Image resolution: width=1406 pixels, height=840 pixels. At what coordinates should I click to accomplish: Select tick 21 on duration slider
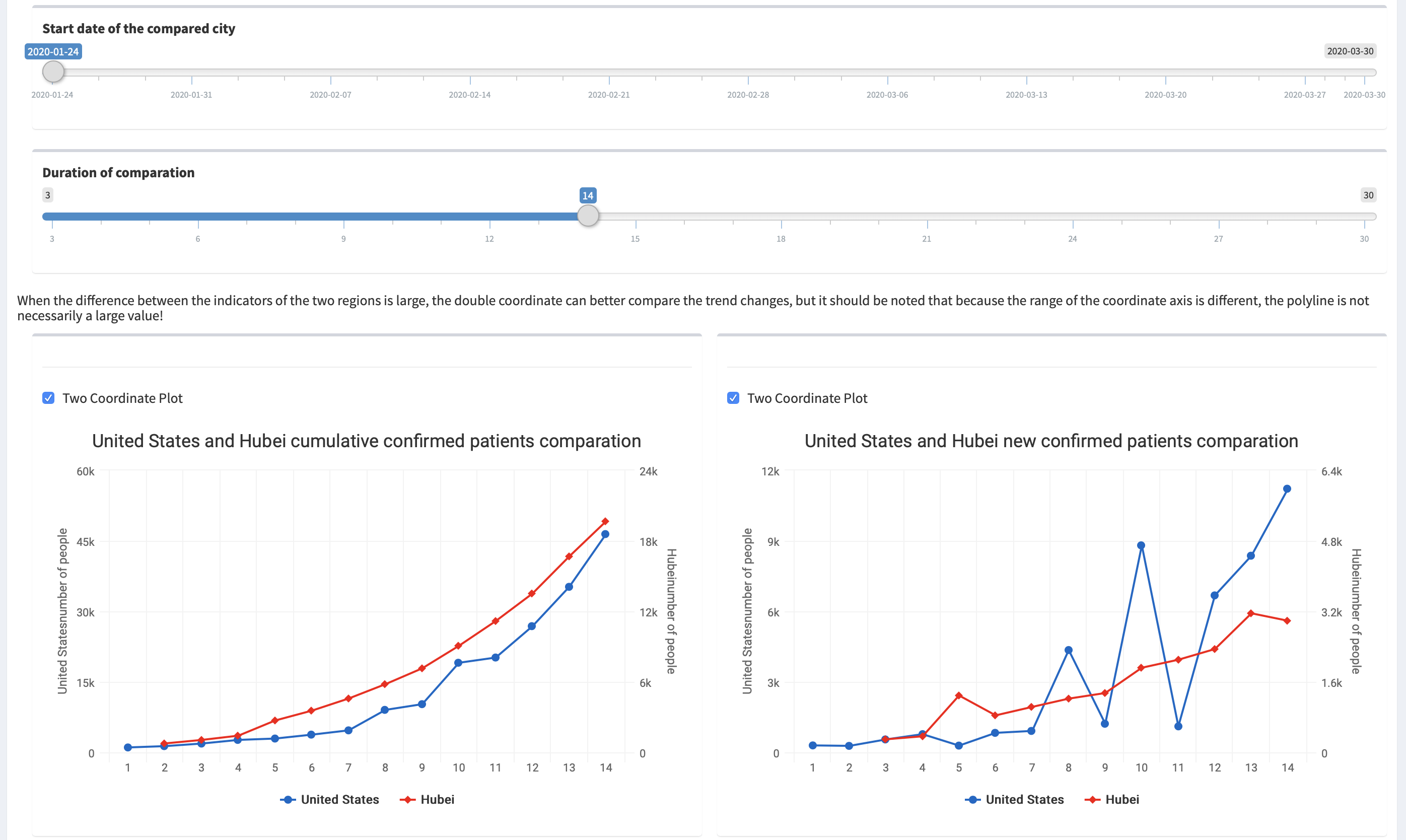click(927, 239)
